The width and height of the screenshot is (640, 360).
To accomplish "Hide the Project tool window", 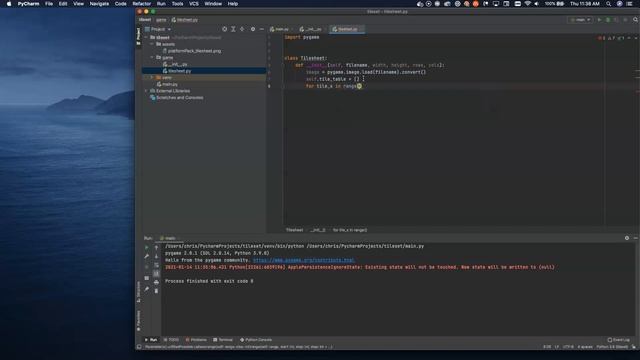I will point(262,29).
